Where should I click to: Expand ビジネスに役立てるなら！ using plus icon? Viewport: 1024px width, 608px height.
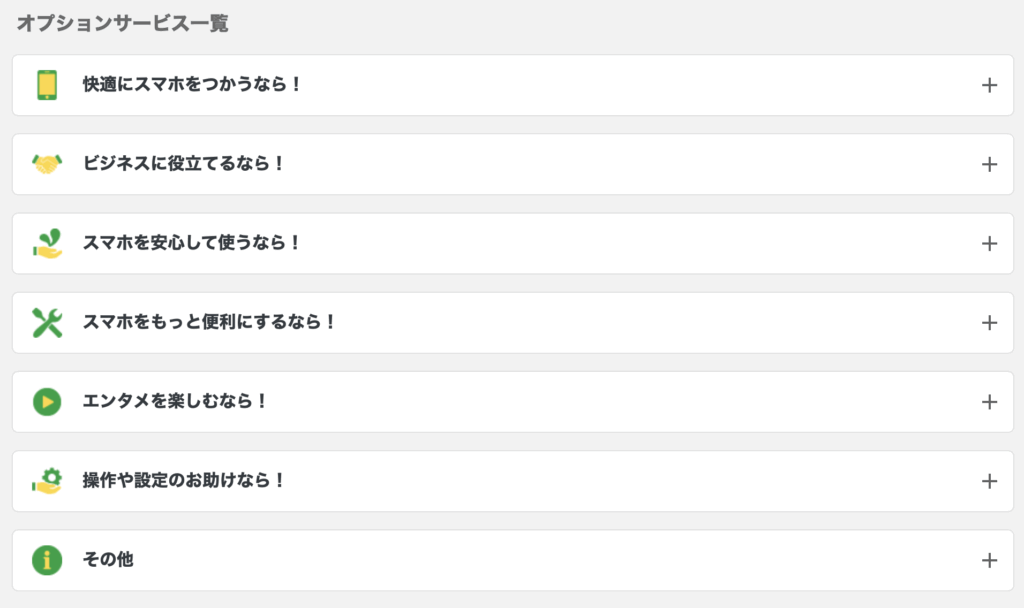pyautogui.click(x=989, y=164)
